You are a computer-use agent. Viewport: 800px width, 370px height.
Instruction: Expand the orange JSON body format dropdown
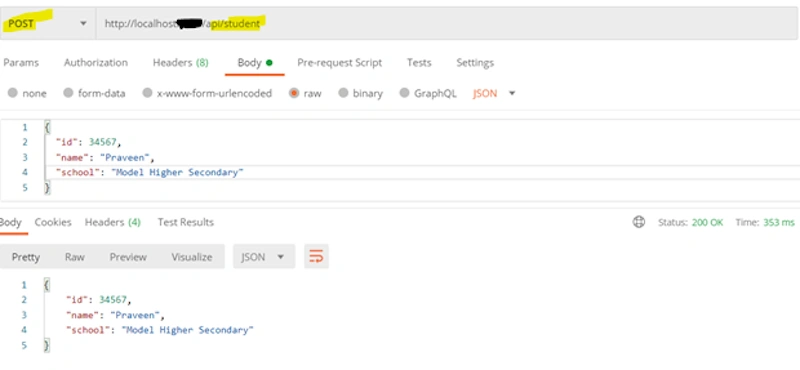[494, 93]
